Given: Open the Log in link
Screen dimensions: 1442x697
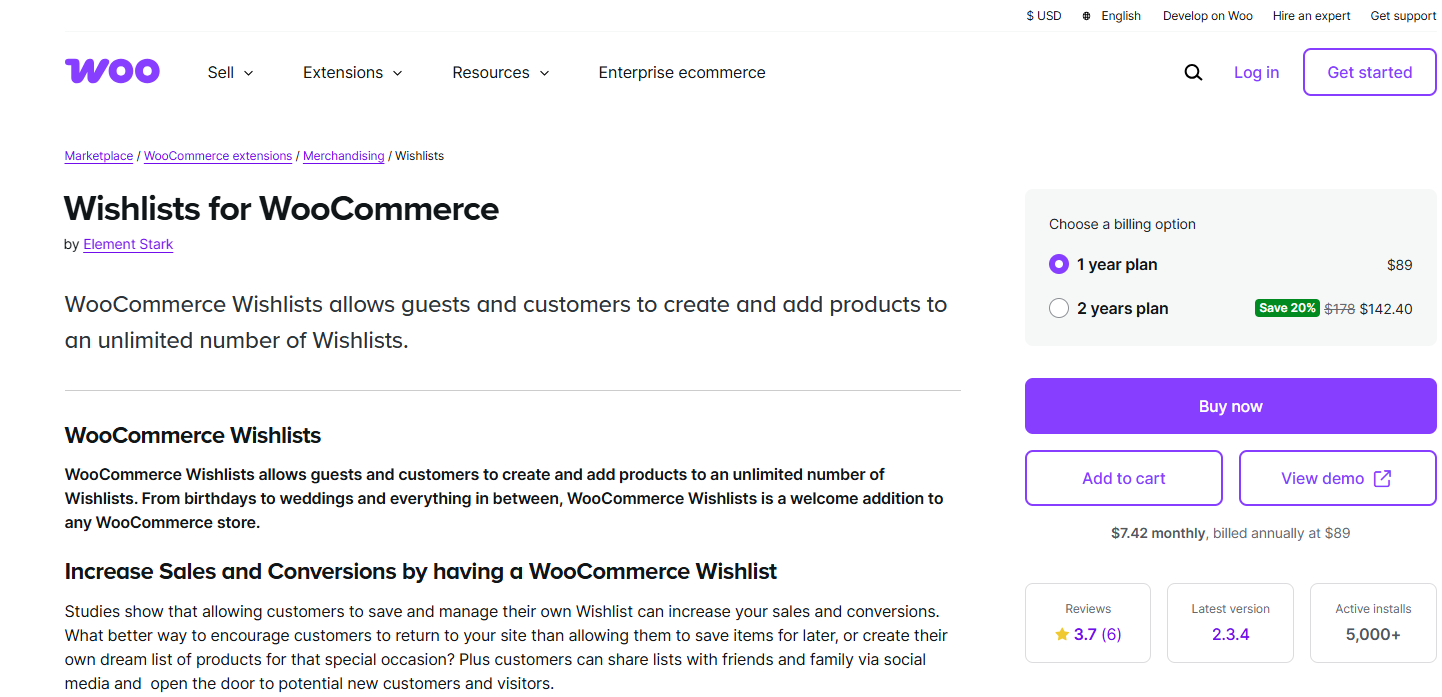Looking at the screenshot, I should tap(1256, 72).
